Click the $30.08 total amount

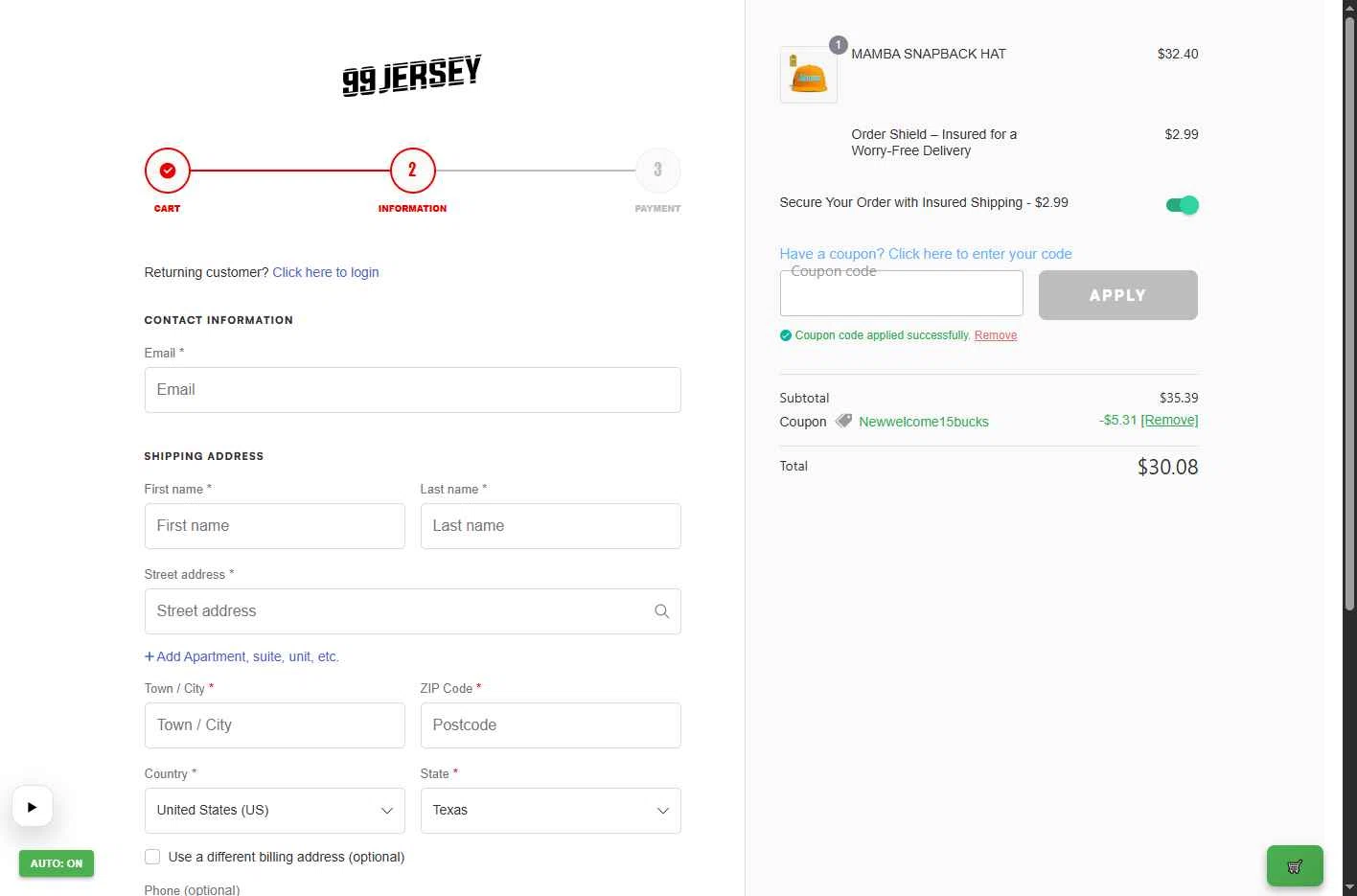click(x=1167, y=467)
